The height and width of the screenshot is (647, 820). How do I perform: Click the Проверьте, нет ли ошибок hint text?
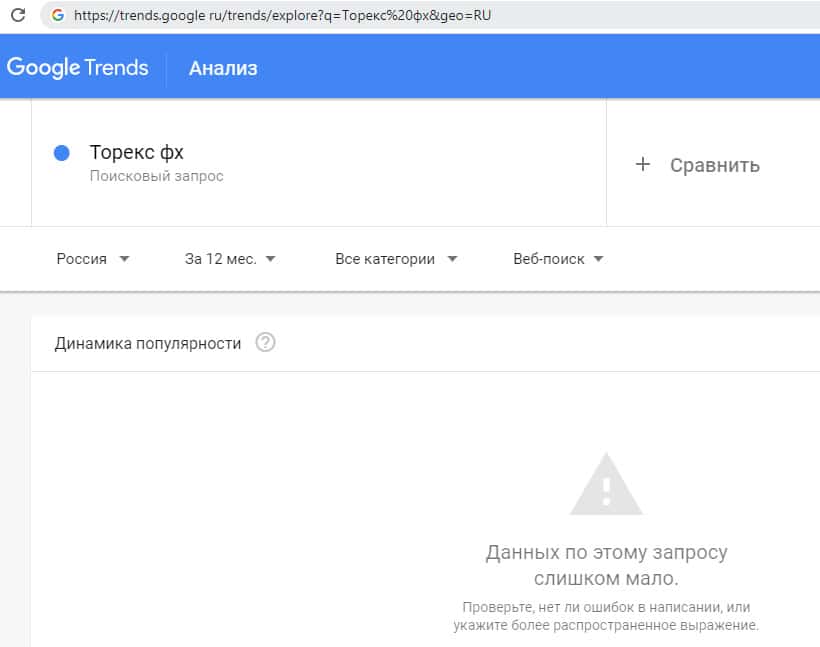[x=606, y=616]
